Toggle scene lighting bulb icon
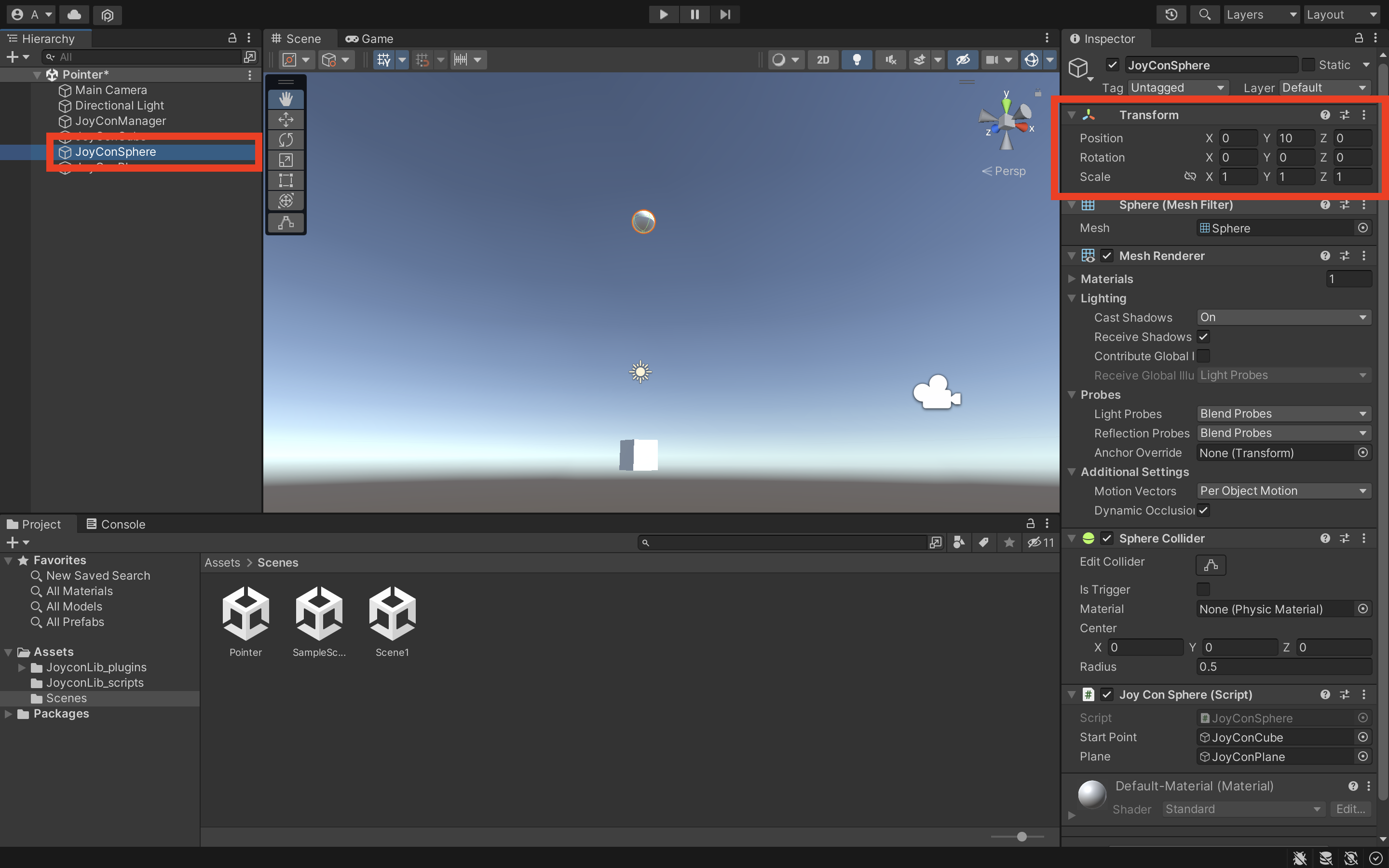 click(x=857, y=60)
